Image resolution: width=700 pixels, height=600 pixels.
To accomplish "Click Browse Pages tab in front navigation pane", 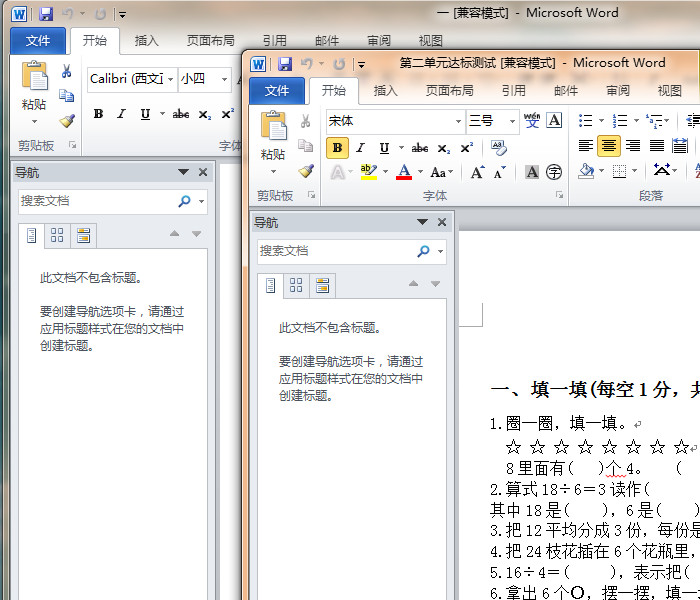I will coord(296,285).
